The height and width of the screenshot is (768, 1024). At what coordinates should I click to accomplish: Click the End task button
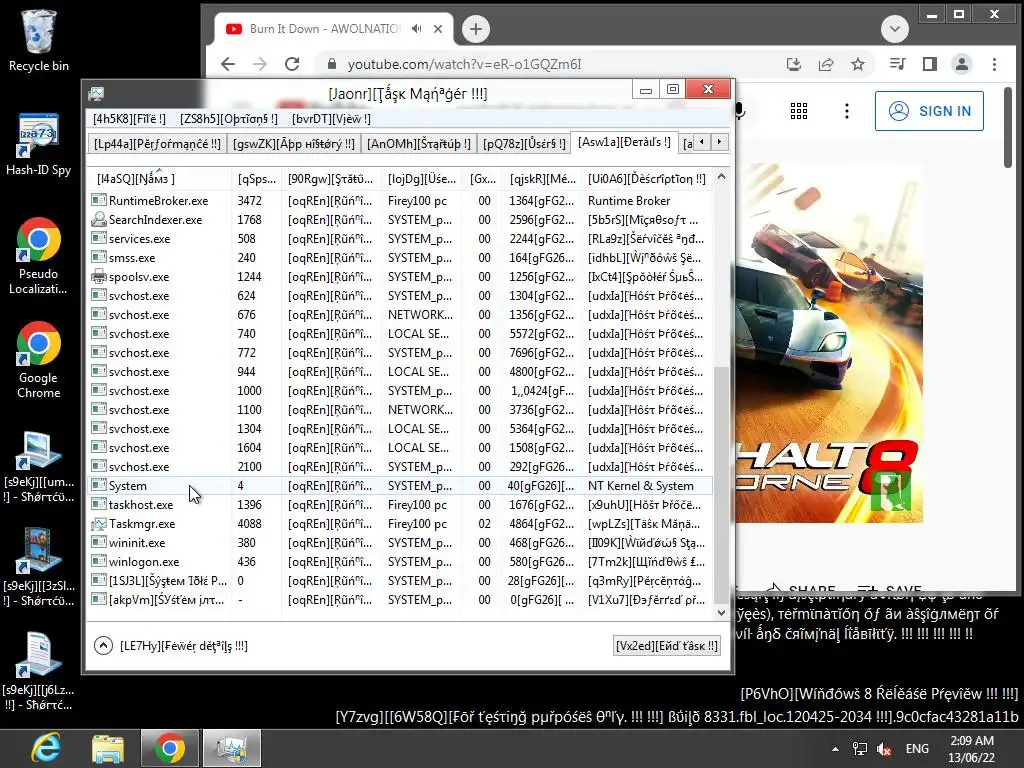click(x=667, y=646)
